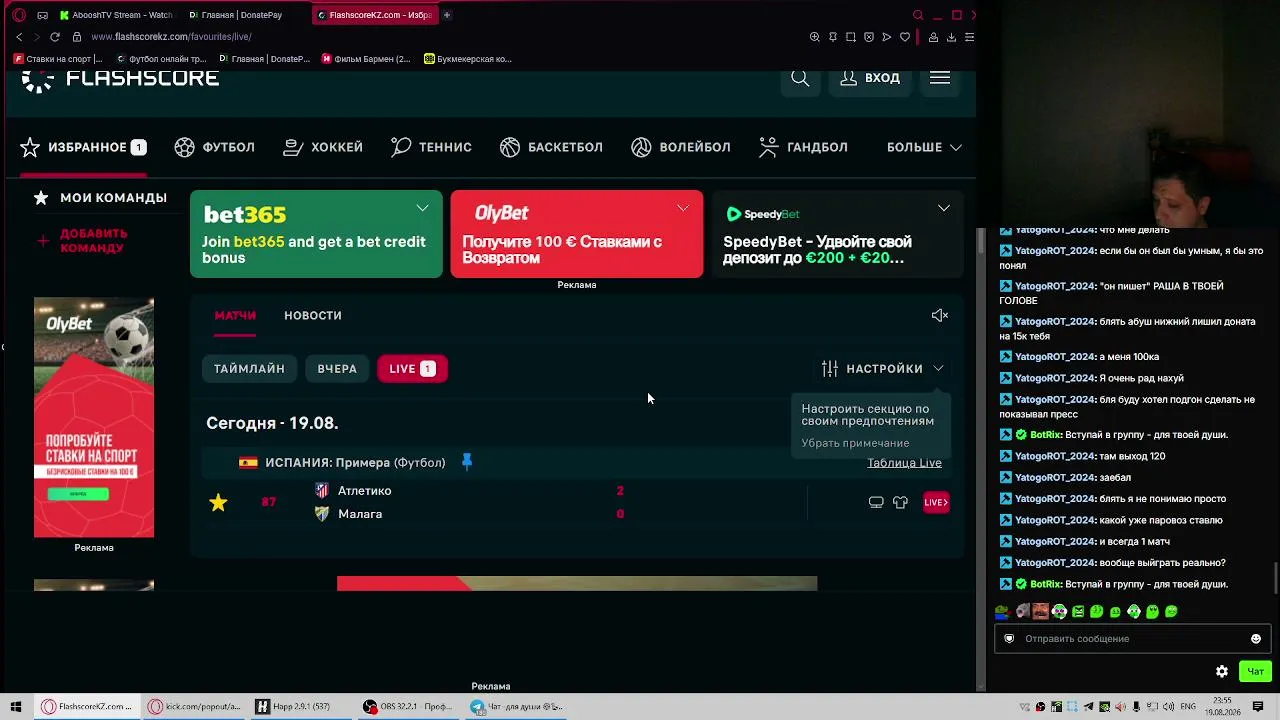Click the zoom magnifier icon in address bar
The height and width of the screenshot is (720, 1280).
tap(815, 37)
